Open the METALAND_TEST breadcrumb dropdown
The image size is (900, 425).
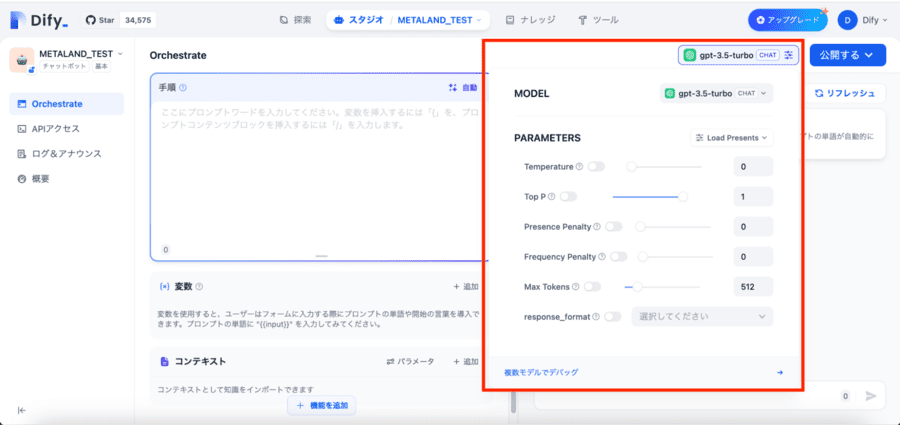click(440, 20)
